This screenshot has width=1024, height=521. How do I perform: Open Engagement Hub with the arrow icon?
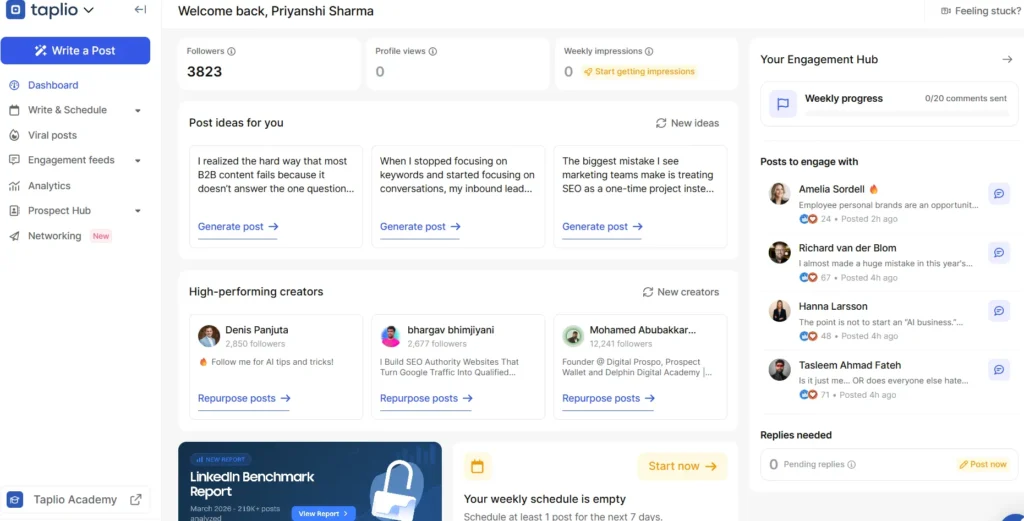pos(1007,59)
